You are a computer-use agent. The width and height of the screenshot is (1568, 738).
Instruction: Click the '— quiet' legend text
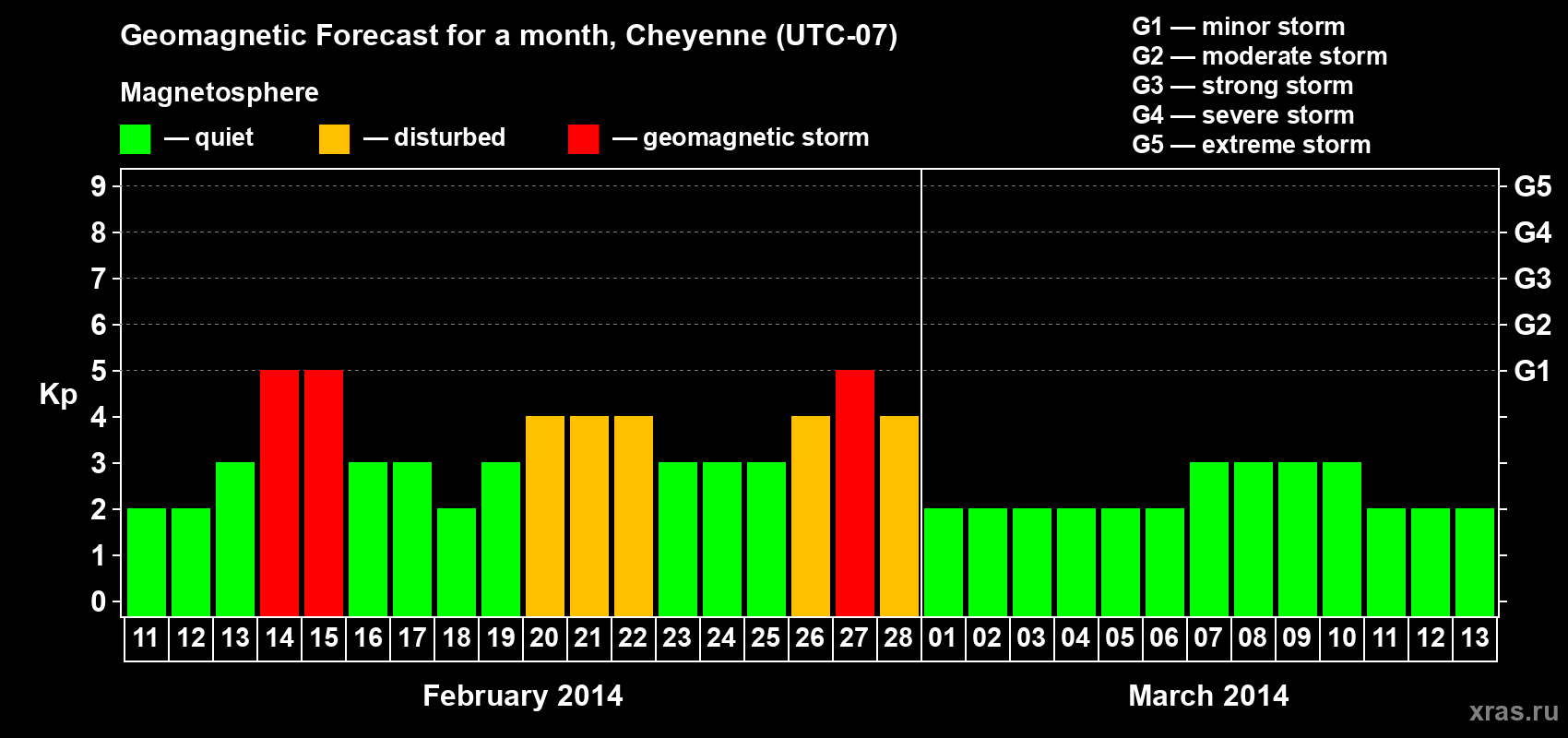click(x=209, y=138)
